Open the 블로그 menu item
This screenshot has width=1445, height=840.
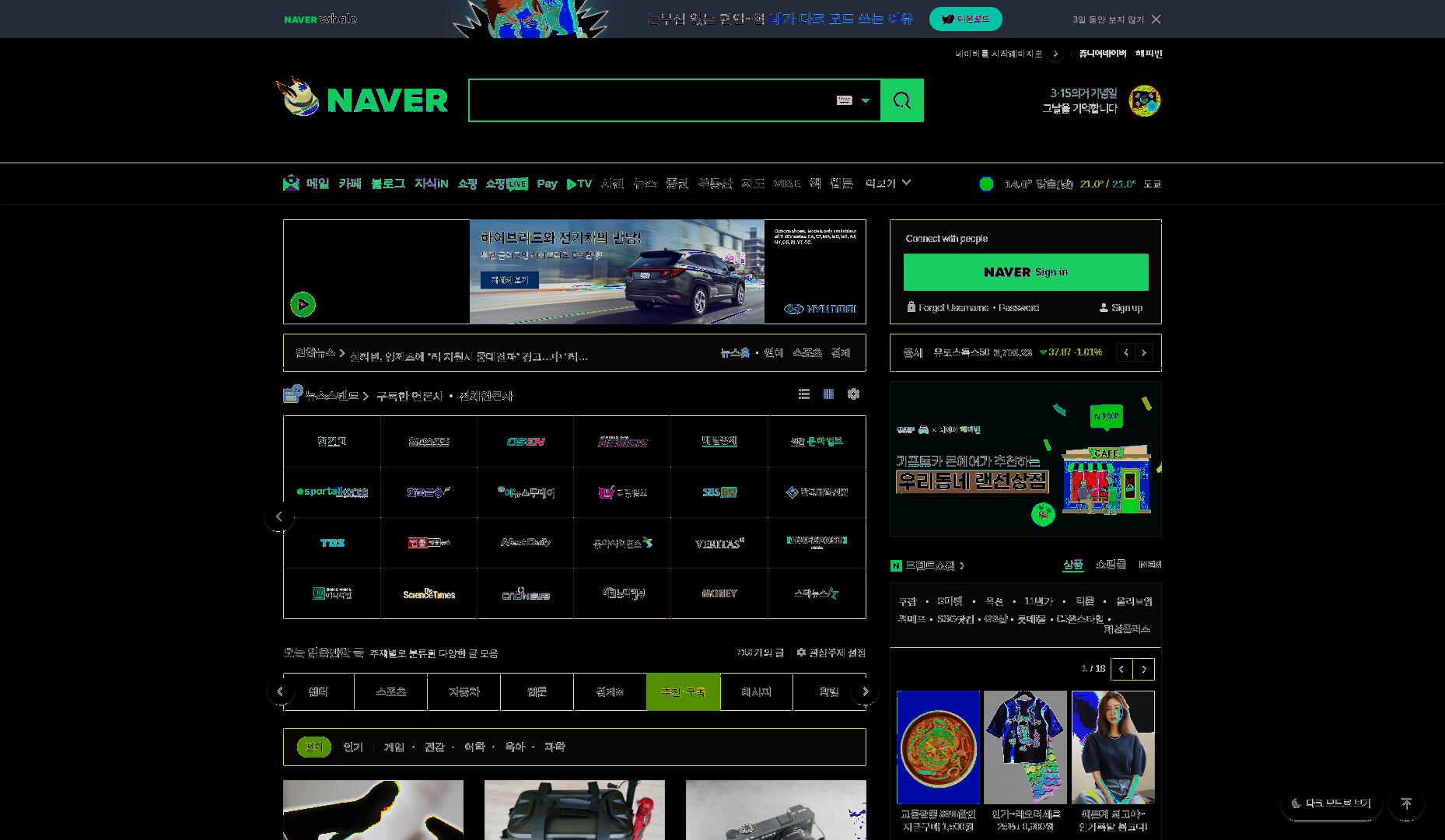[388, 184]
